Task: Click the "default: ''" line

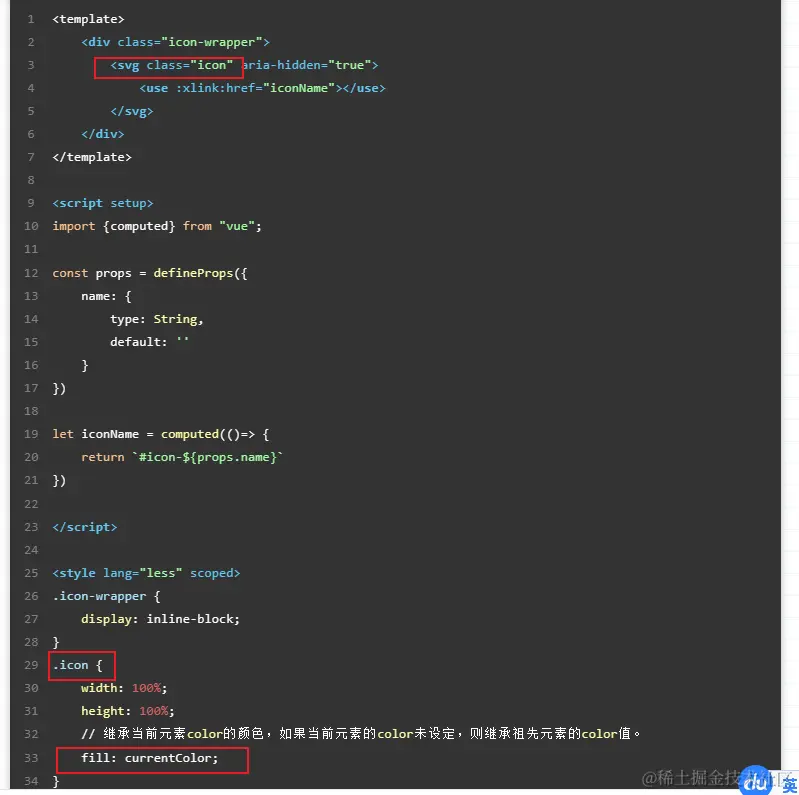Action: click(x=149, y=342)
